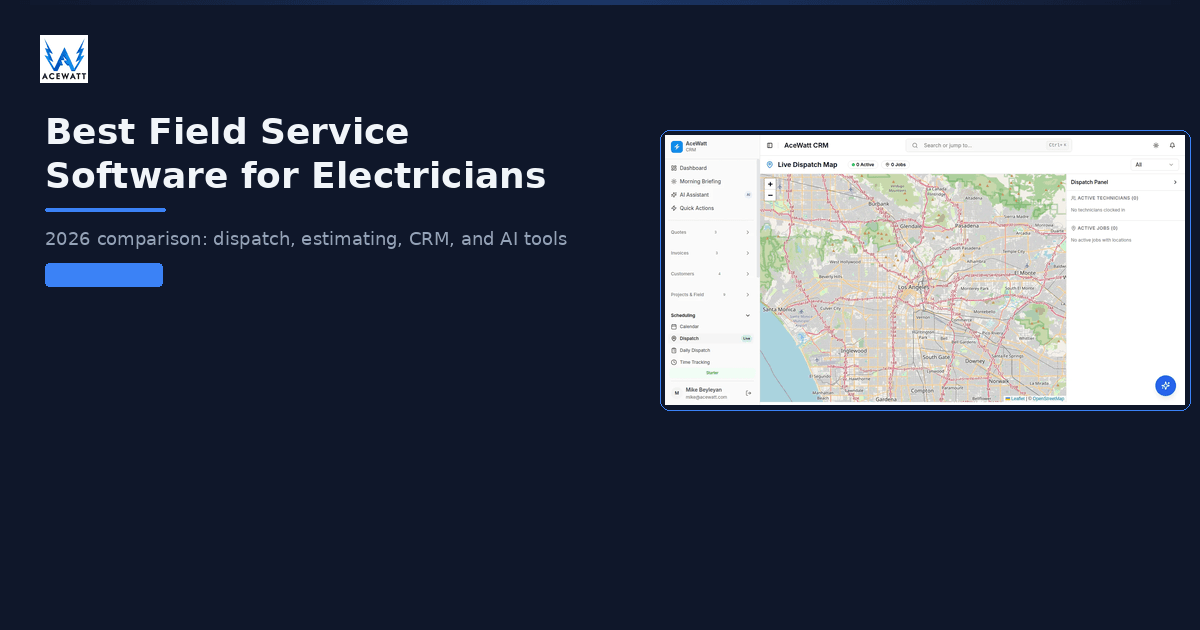Click the mike@acewatt.com email text
Image resolution: width=1200 pixels, height=630 pixels.
[706, 397]
